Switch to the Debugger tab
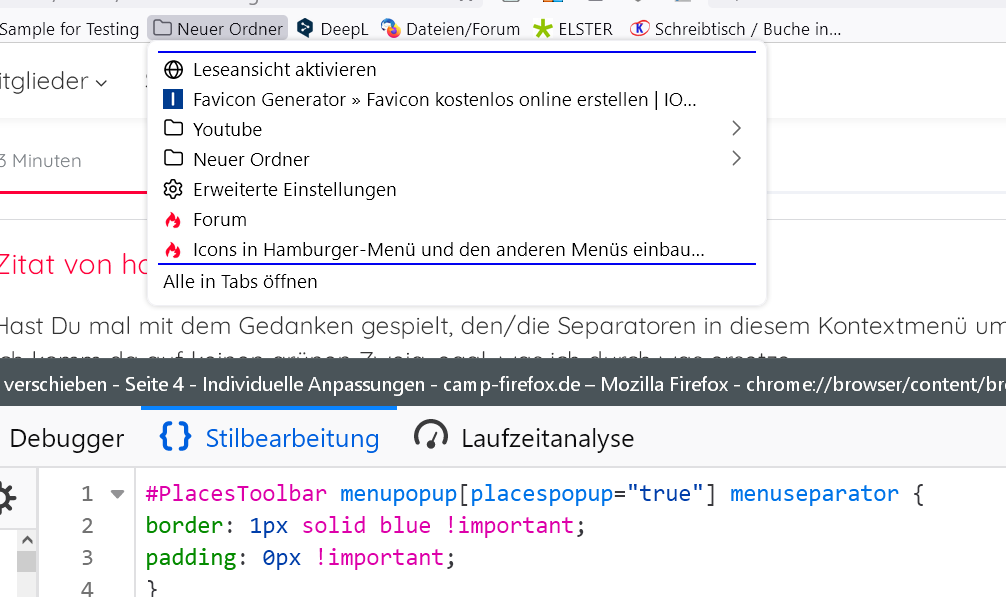Image resolution: width=1006 pixels, height=597 pixels. [66, 438]
